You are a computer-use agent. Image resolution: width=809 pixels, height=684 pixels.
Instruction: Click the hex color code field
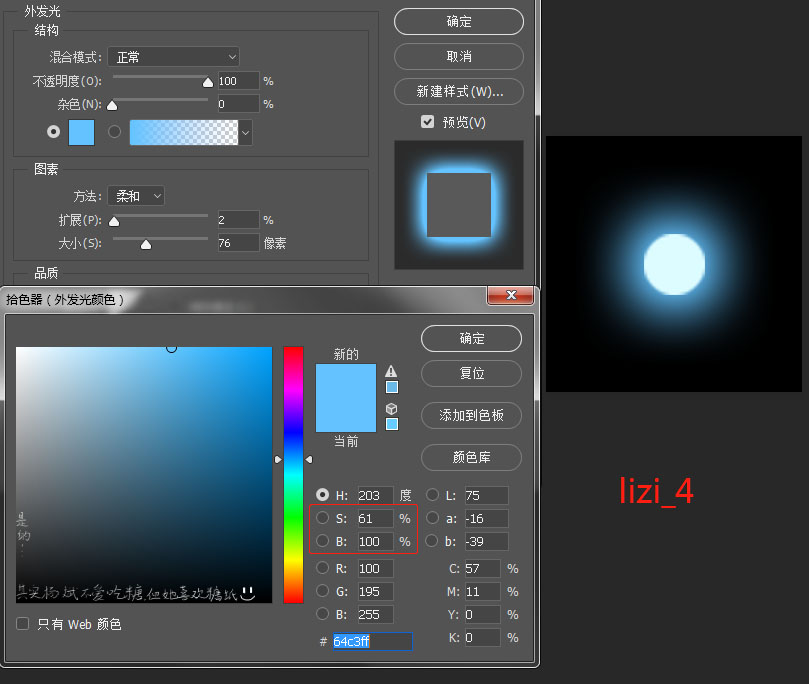tap(372, 641)
